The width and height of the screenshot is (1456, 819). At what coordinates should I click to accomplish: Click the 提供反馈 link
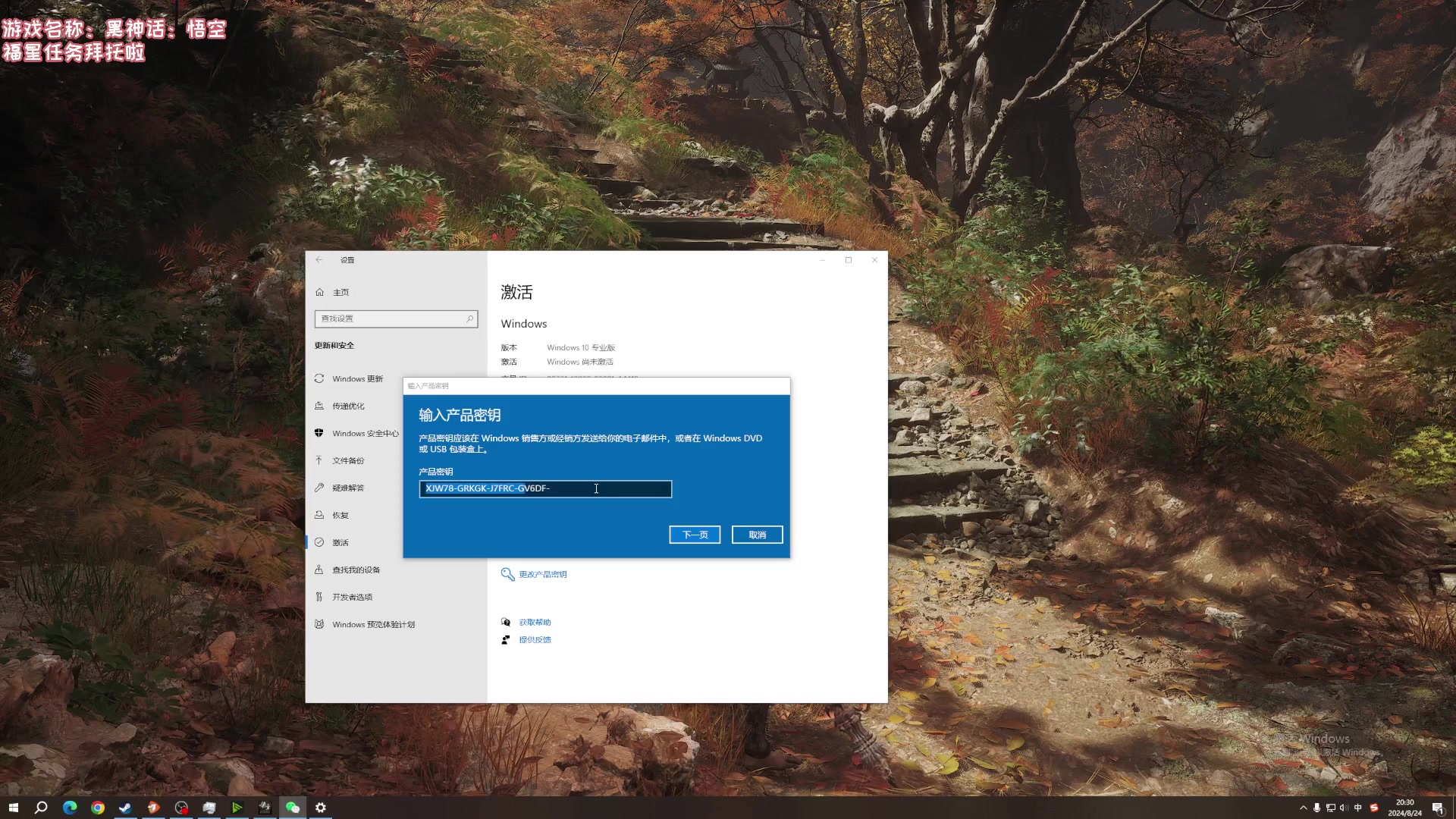535,639
